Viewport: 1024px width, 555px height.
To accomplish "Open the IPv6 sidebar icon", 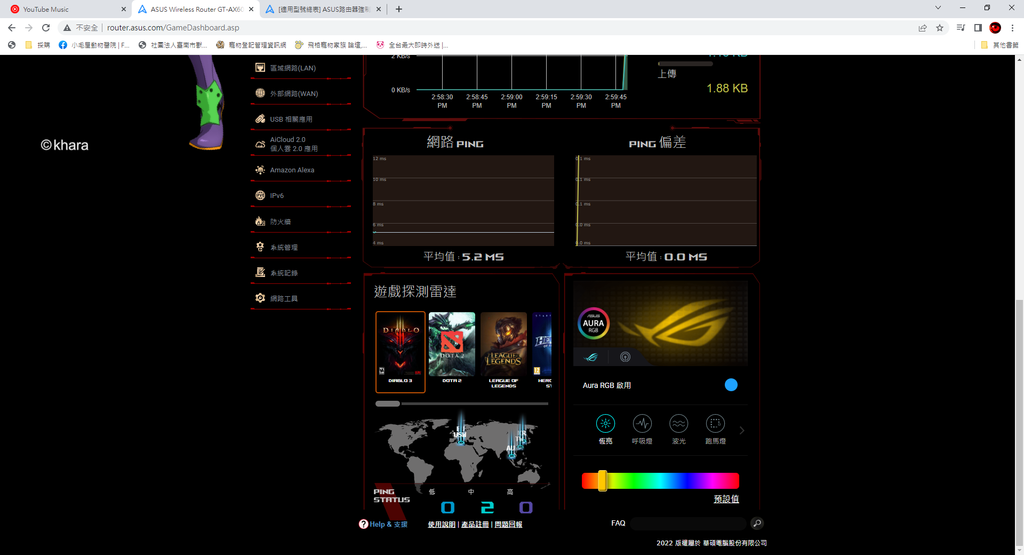I will [x=260, y=195].
